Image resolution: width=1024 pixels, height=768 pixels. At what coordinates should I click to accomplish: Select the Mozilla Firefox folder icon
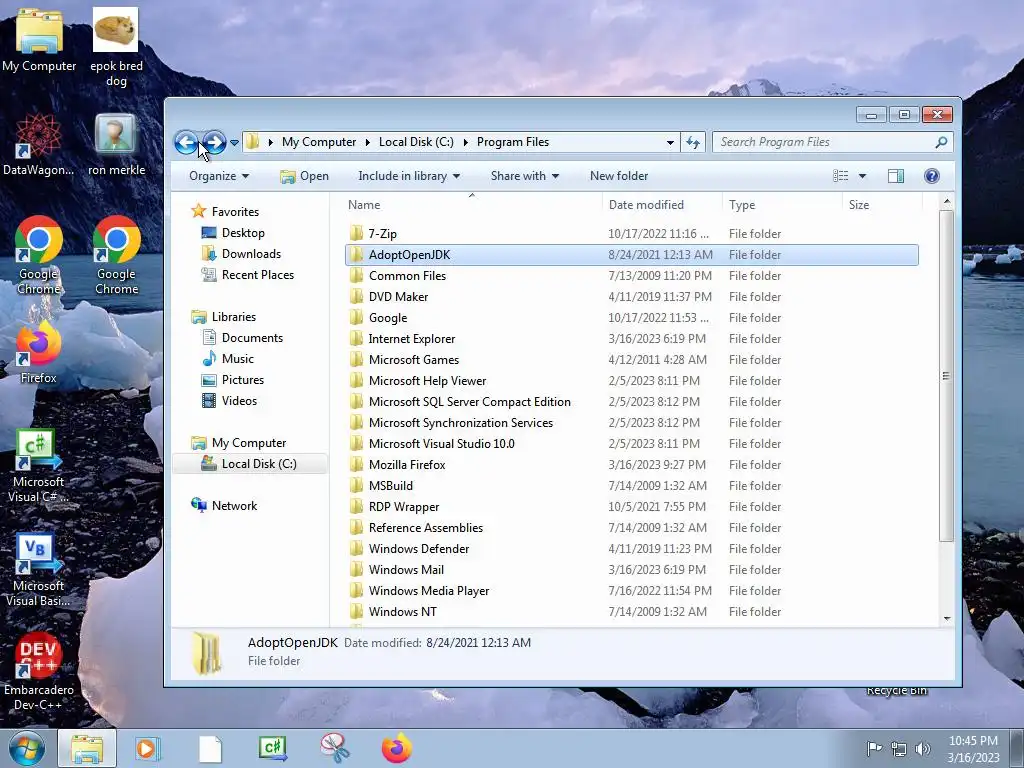(x=357, y=464)
